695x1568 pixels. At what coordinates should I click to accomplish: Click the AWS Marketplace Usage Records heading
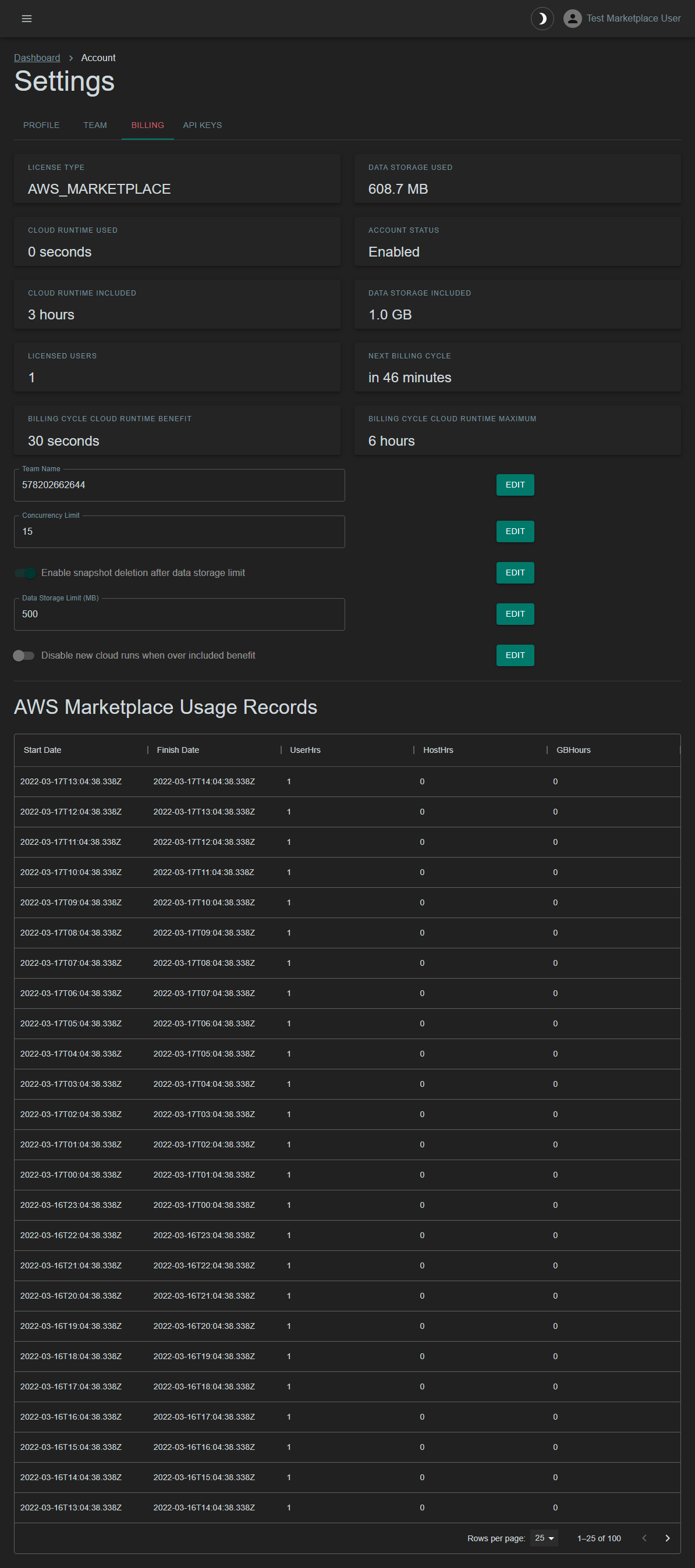point(166,707)
